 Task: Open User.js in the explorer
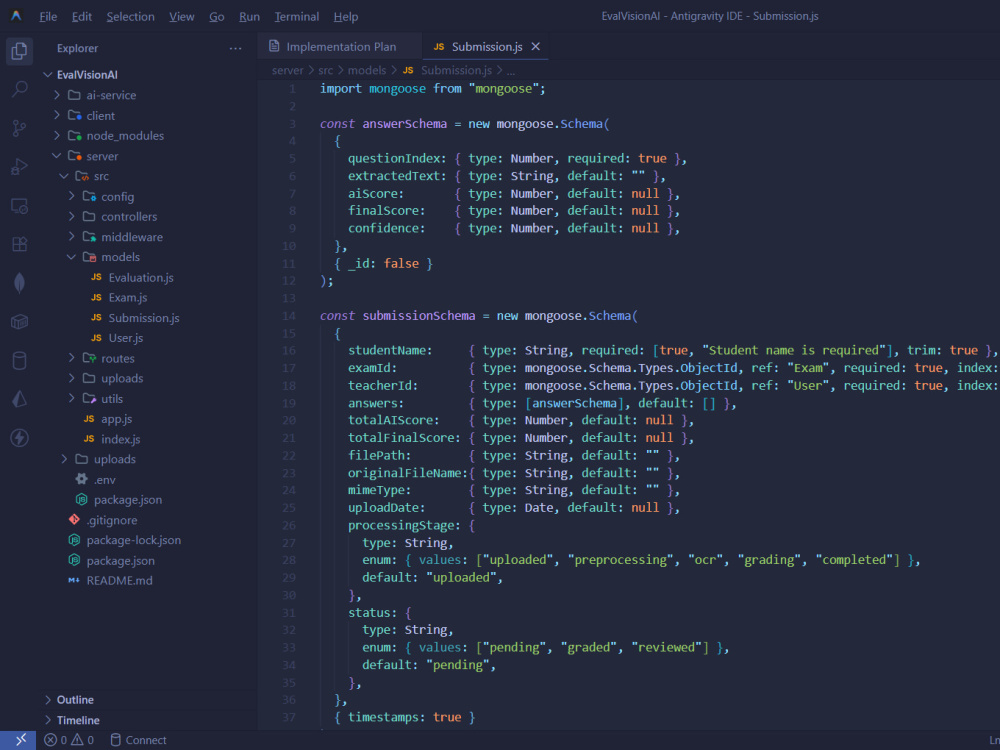click(126, 337)
